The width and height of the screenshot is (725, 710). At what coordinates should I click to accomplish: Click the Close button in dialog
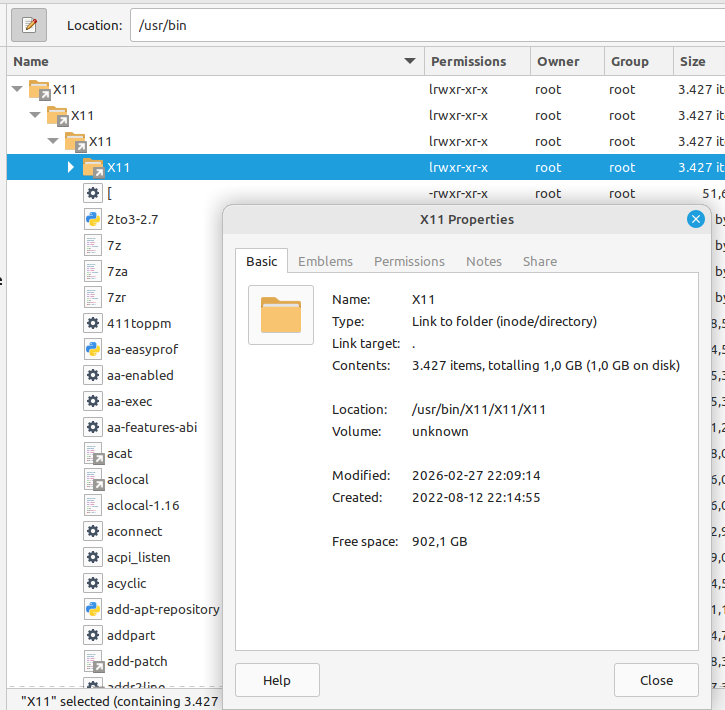[x=656, y=680]
